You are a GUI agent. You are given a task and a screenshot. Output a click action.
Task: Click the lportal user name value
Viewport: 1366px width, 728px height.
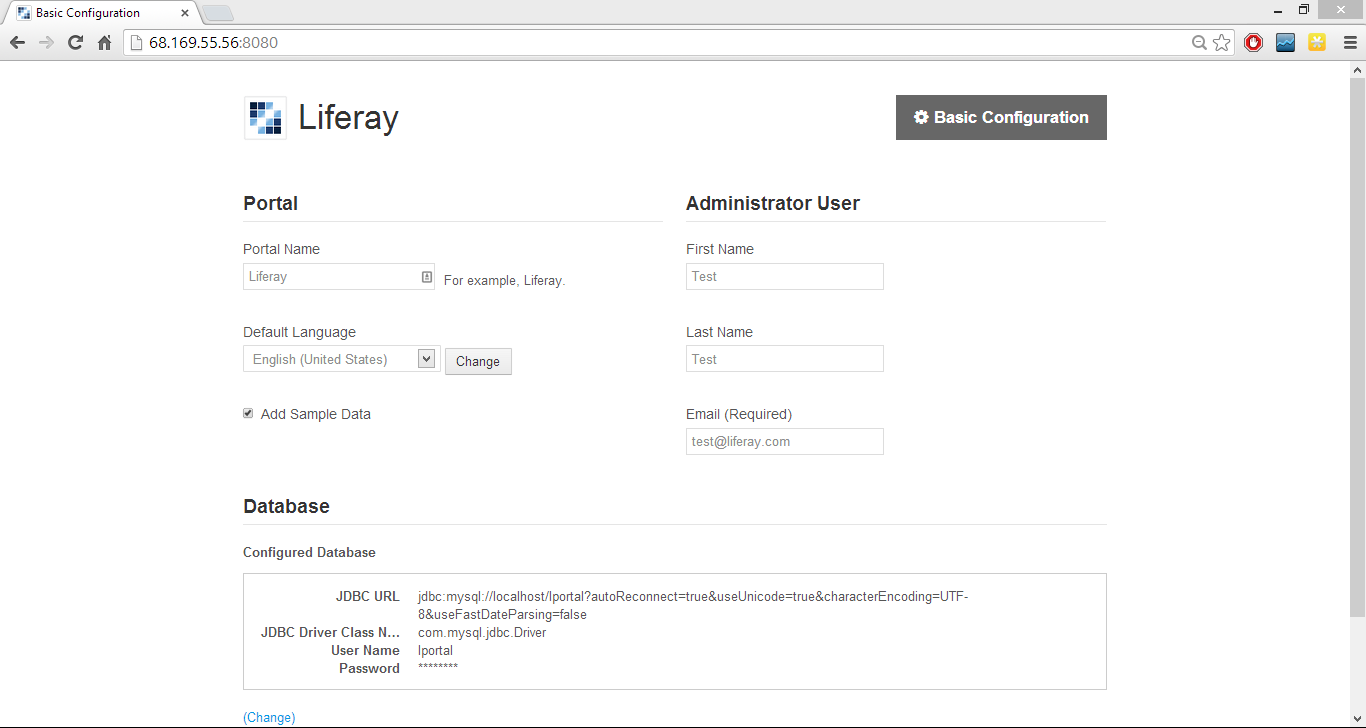pyautogui.click(x=435, y=650)
